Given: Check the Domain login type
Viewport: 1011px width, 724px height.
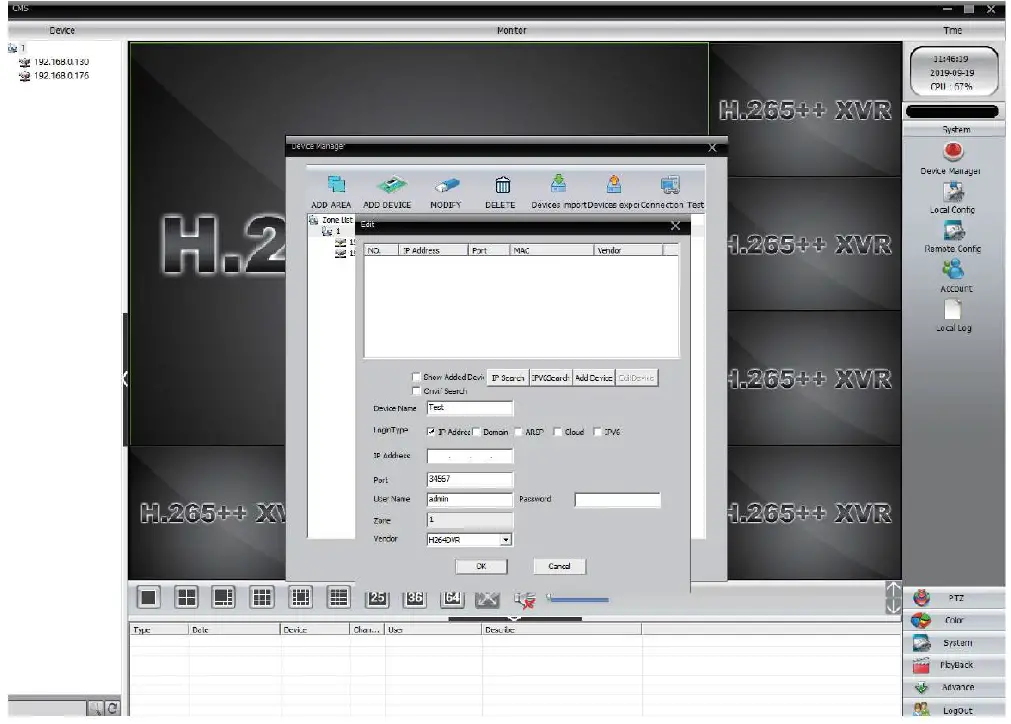Looking at the screenshot, I should point(476,431).
